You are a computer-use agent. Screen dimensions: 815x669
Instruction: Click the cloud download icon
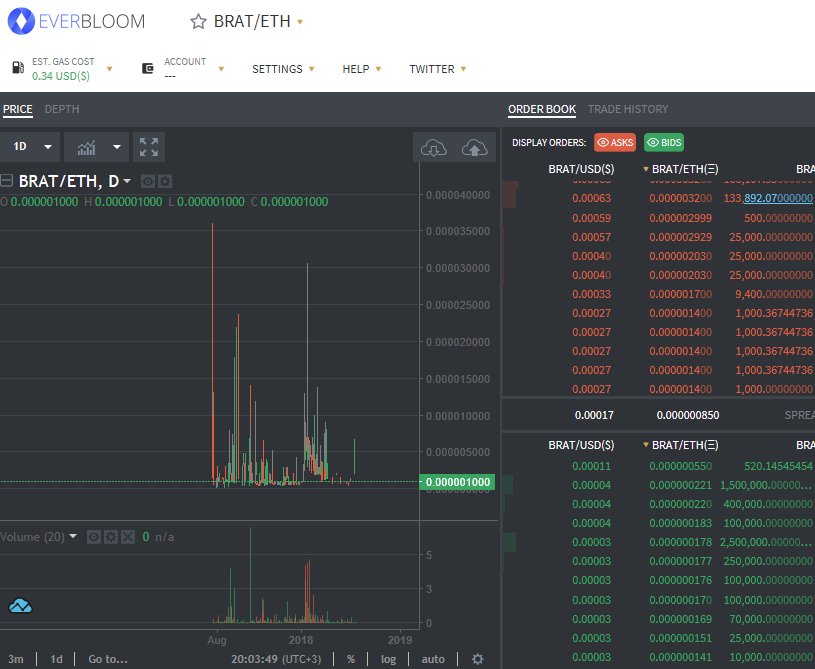[433, 148]
